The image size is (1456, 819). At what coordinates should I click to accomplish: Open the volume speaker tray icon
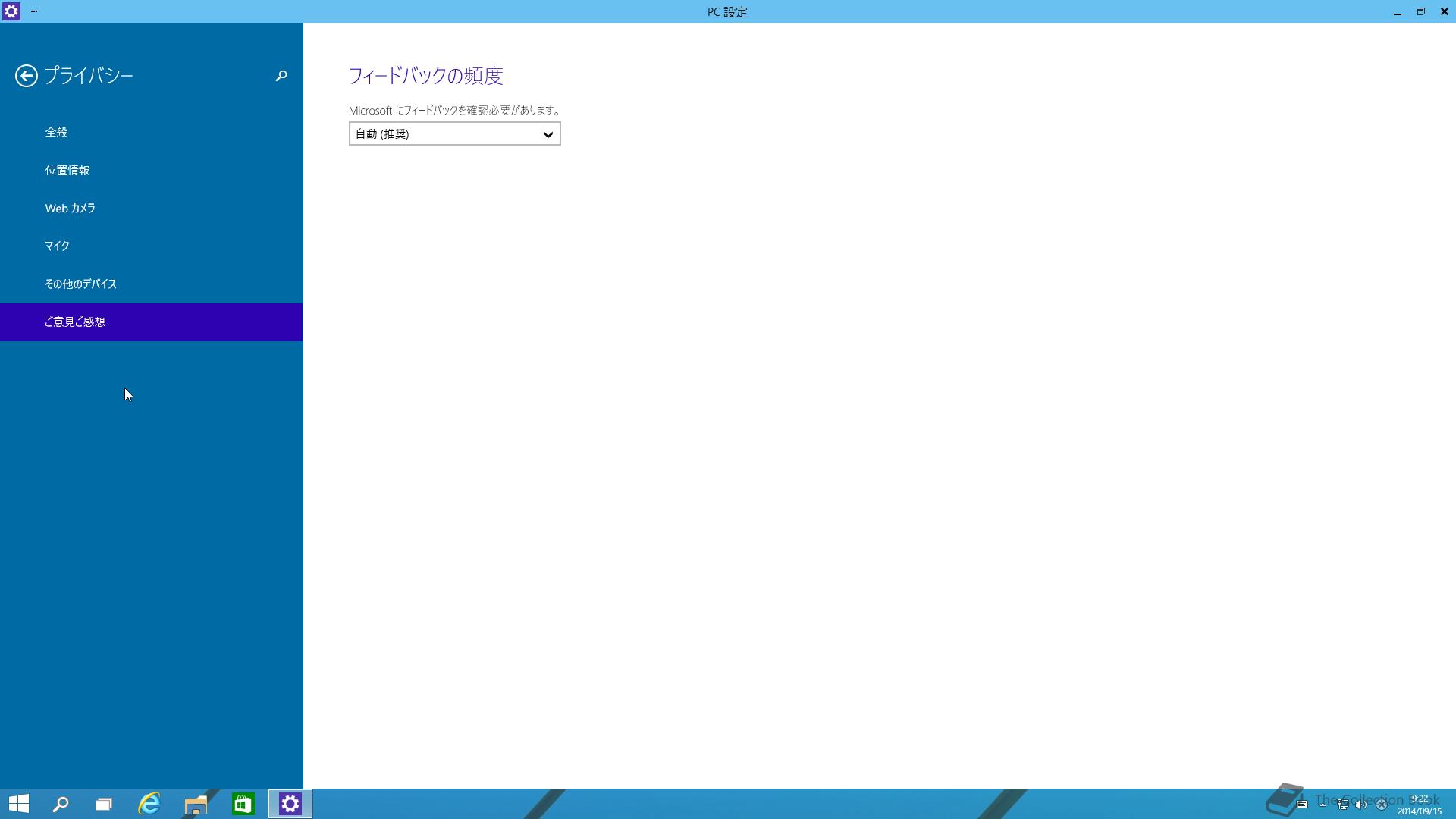1361,805
